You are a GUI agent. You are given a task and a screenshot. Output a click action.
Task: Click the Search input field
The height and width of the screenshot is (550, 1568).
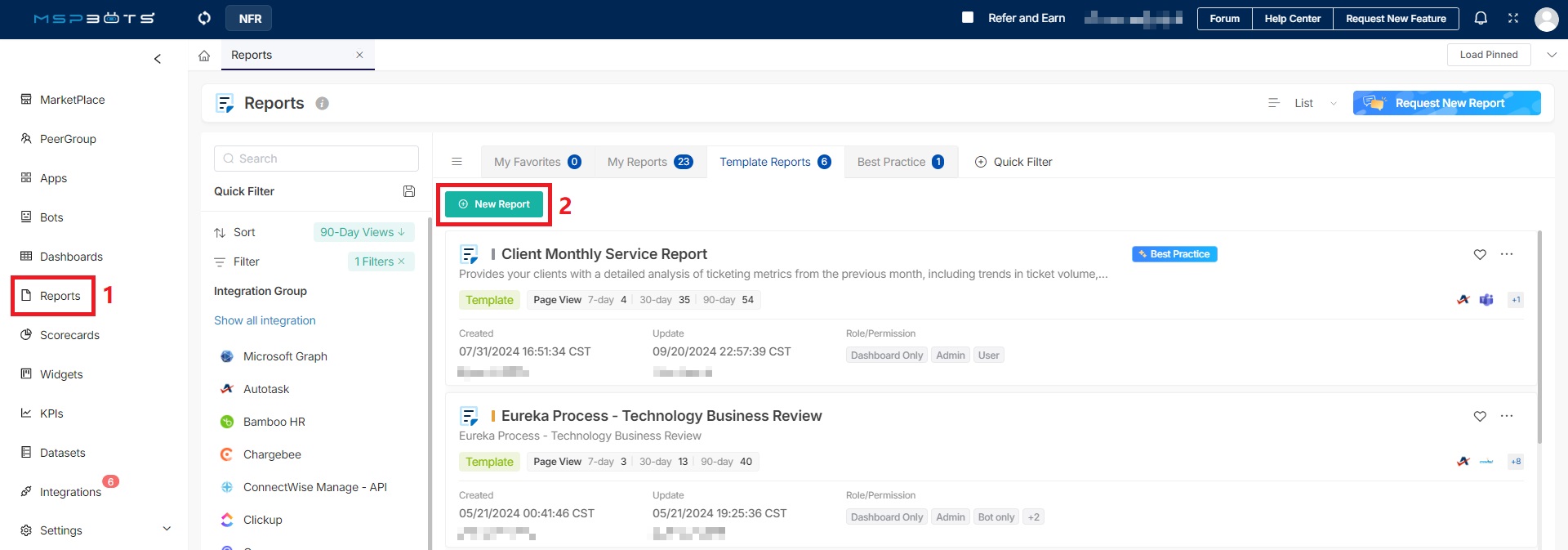point(317,159)
